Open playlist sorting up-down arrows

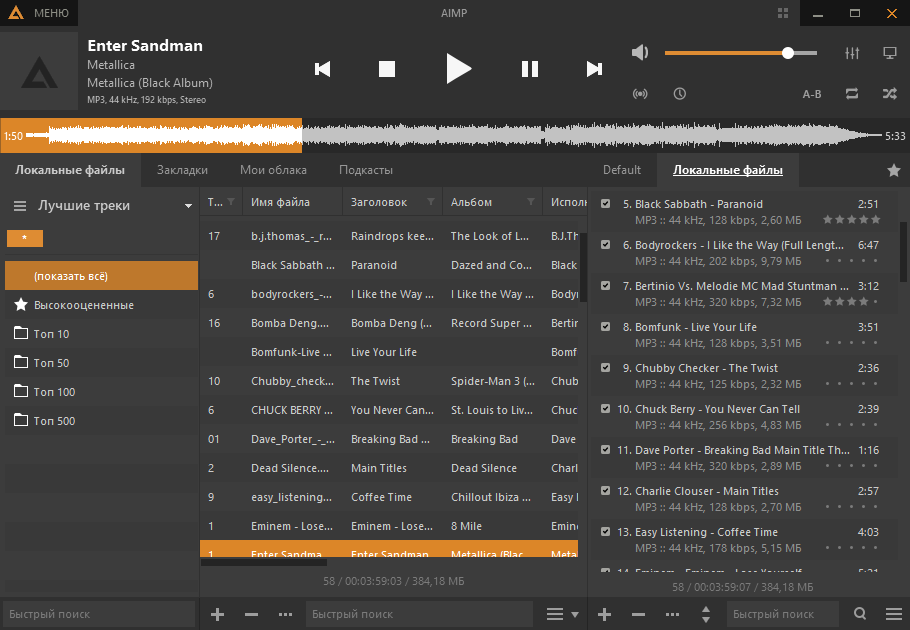pyautogui.click(x=706, y=614)
